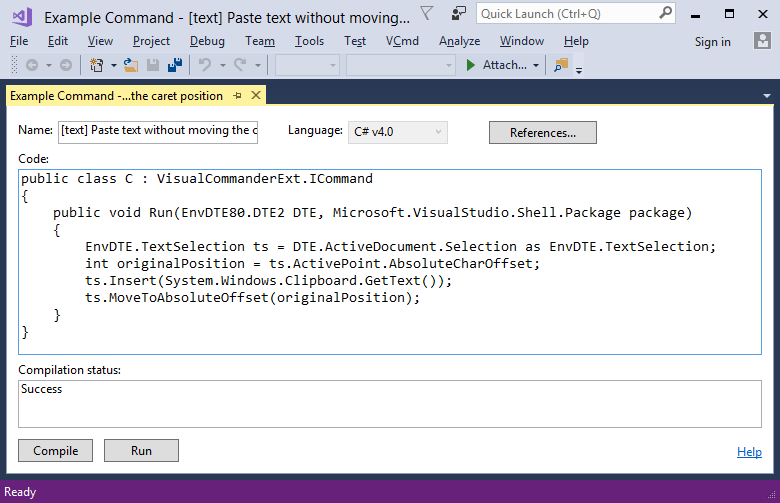
Task: Click the References... button
Action: [542, 133]
